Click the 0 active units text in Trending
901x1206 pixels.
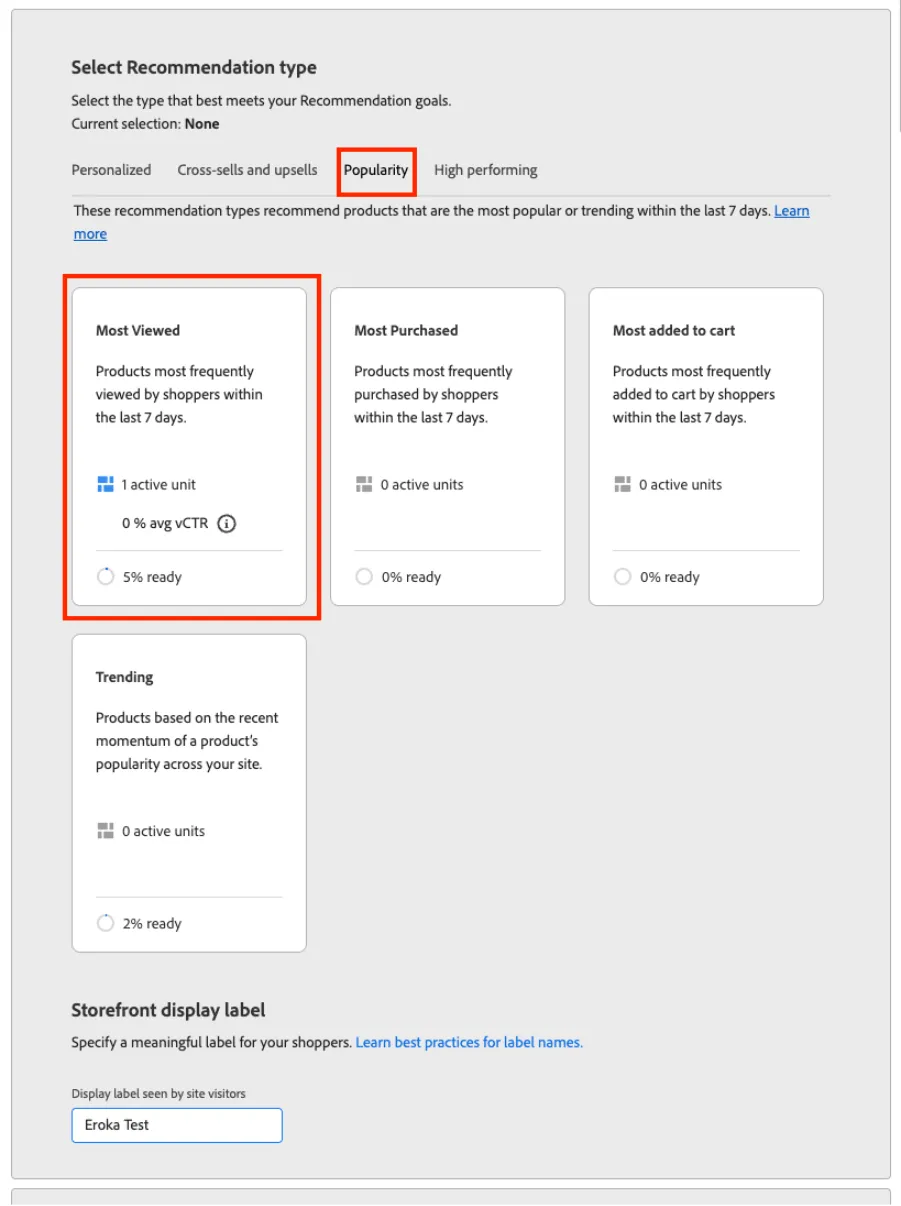coord(164,831)
